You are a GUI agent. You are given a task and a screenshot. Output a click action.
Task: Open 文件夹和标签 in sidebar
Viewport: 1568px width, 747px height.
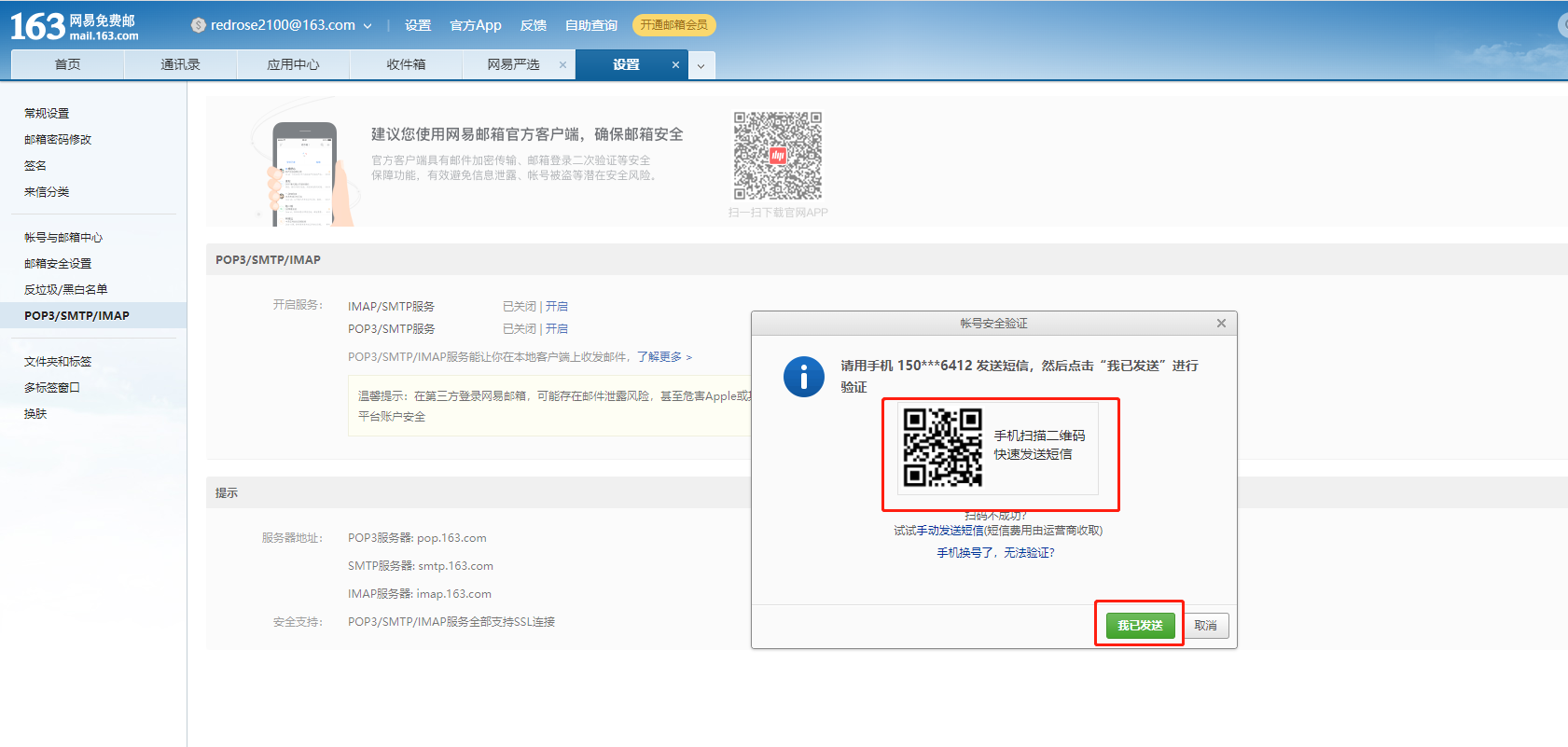58,361
